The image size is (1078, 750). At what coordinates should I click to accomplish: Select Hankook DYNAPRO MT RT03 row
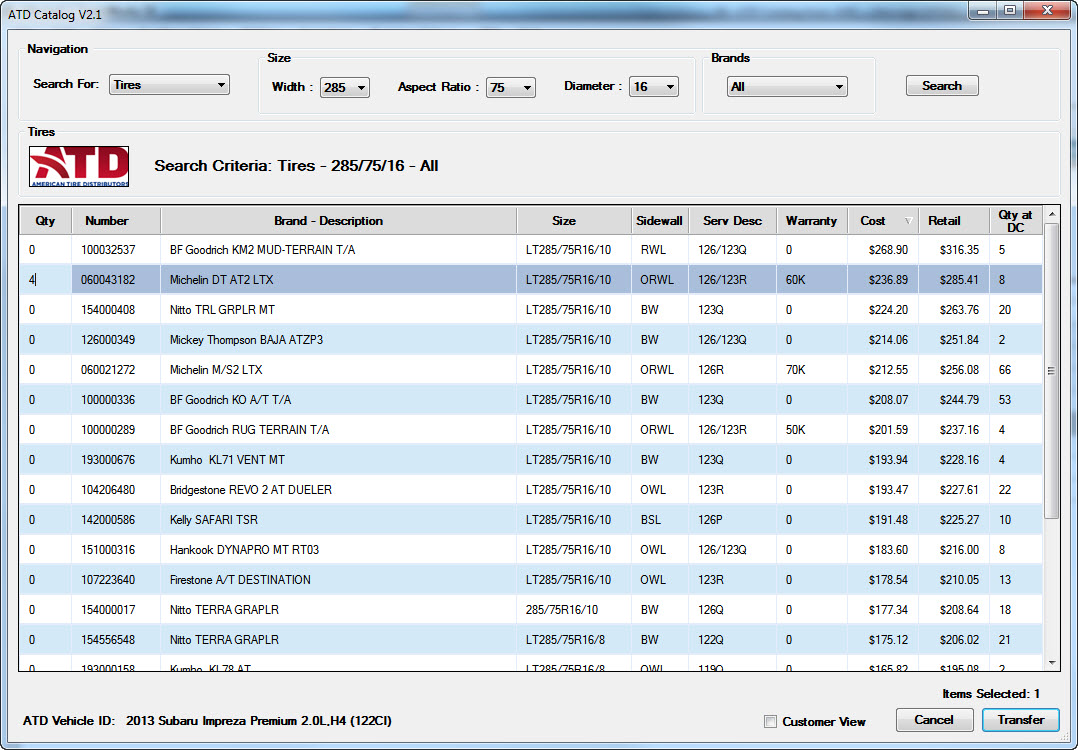[x=531, y=550]
